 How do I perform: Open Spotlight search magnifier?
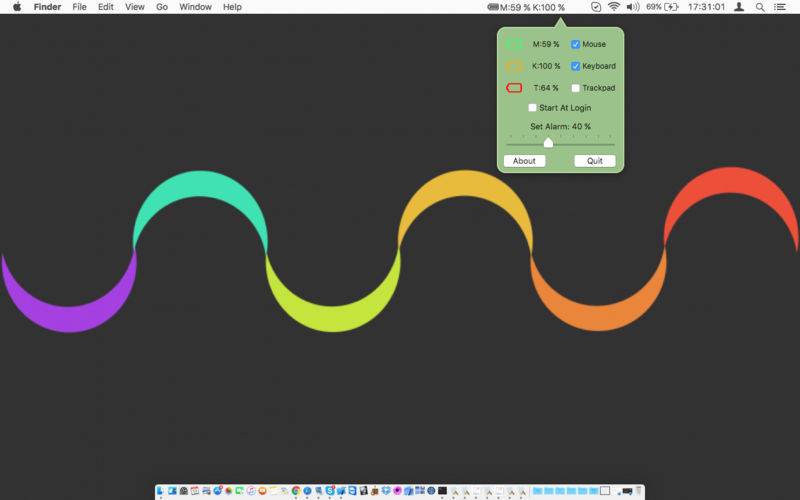tap(760, 7)
